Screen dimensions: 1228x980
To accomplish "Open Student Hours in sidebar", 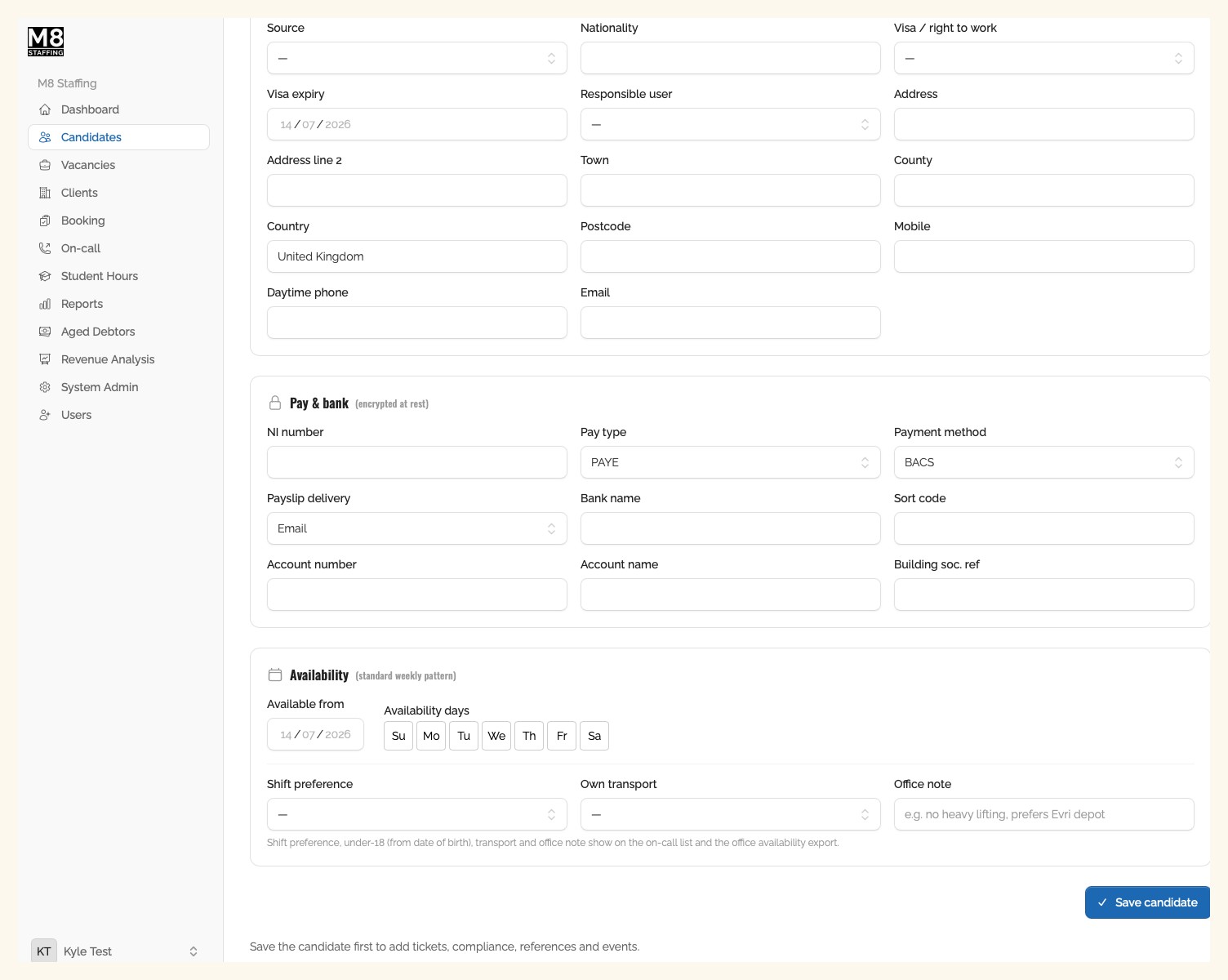I will pos(118,276).
